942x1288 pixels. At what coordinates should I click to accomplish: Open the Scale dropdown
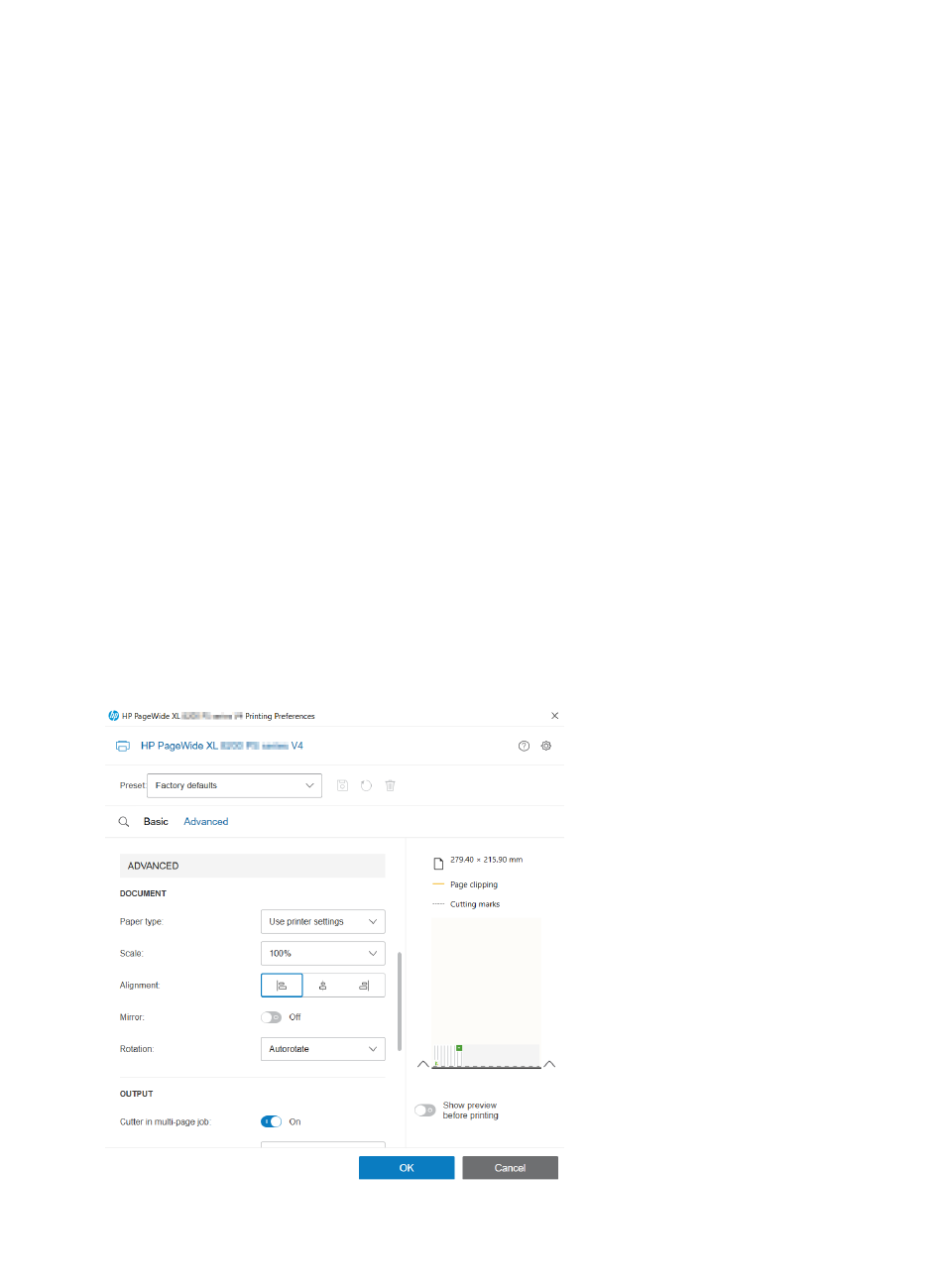point(322,954)
